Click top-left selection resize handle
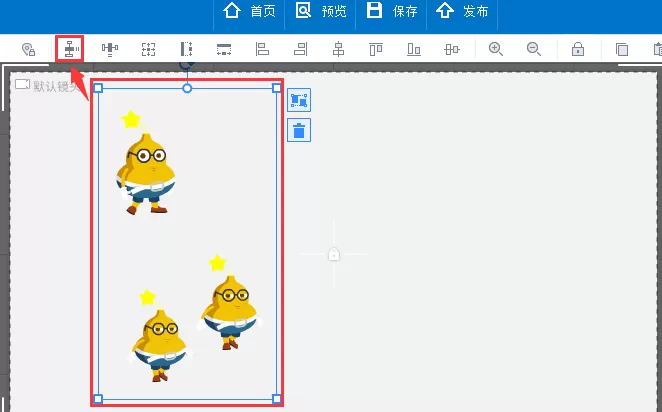 tap(98, 88)
